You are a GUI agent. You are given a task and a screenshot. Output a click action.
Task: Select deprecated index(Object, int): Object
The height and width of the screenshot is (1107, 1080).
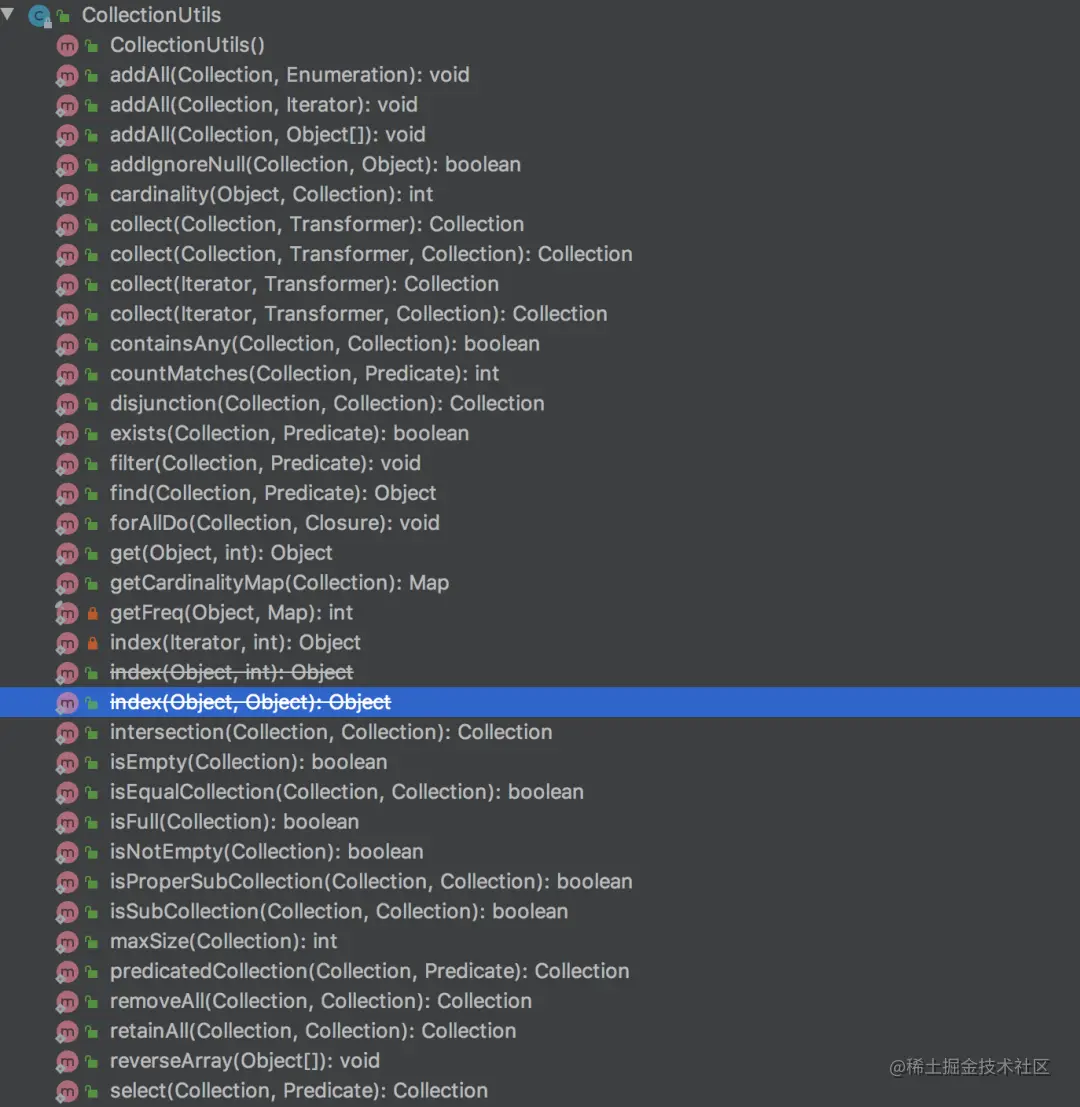[x=232, y=673]
